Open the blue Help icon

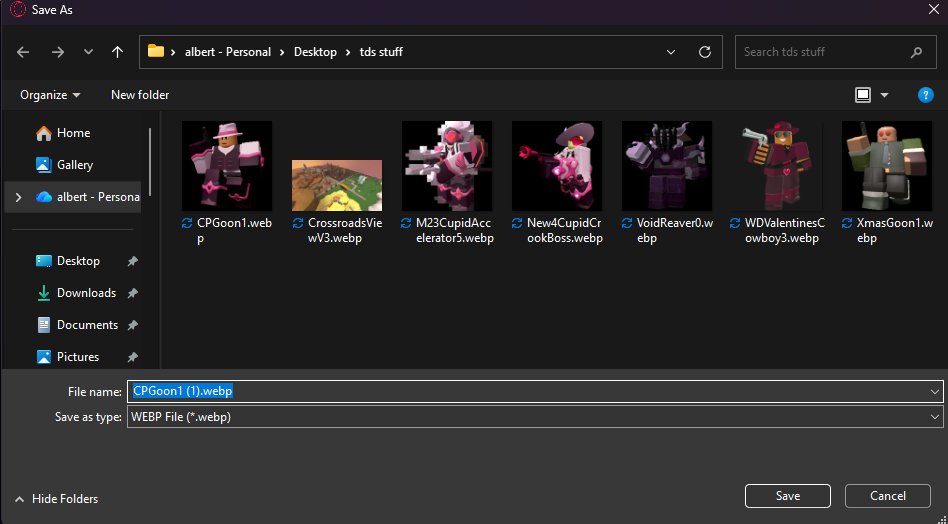coord(925,95)
